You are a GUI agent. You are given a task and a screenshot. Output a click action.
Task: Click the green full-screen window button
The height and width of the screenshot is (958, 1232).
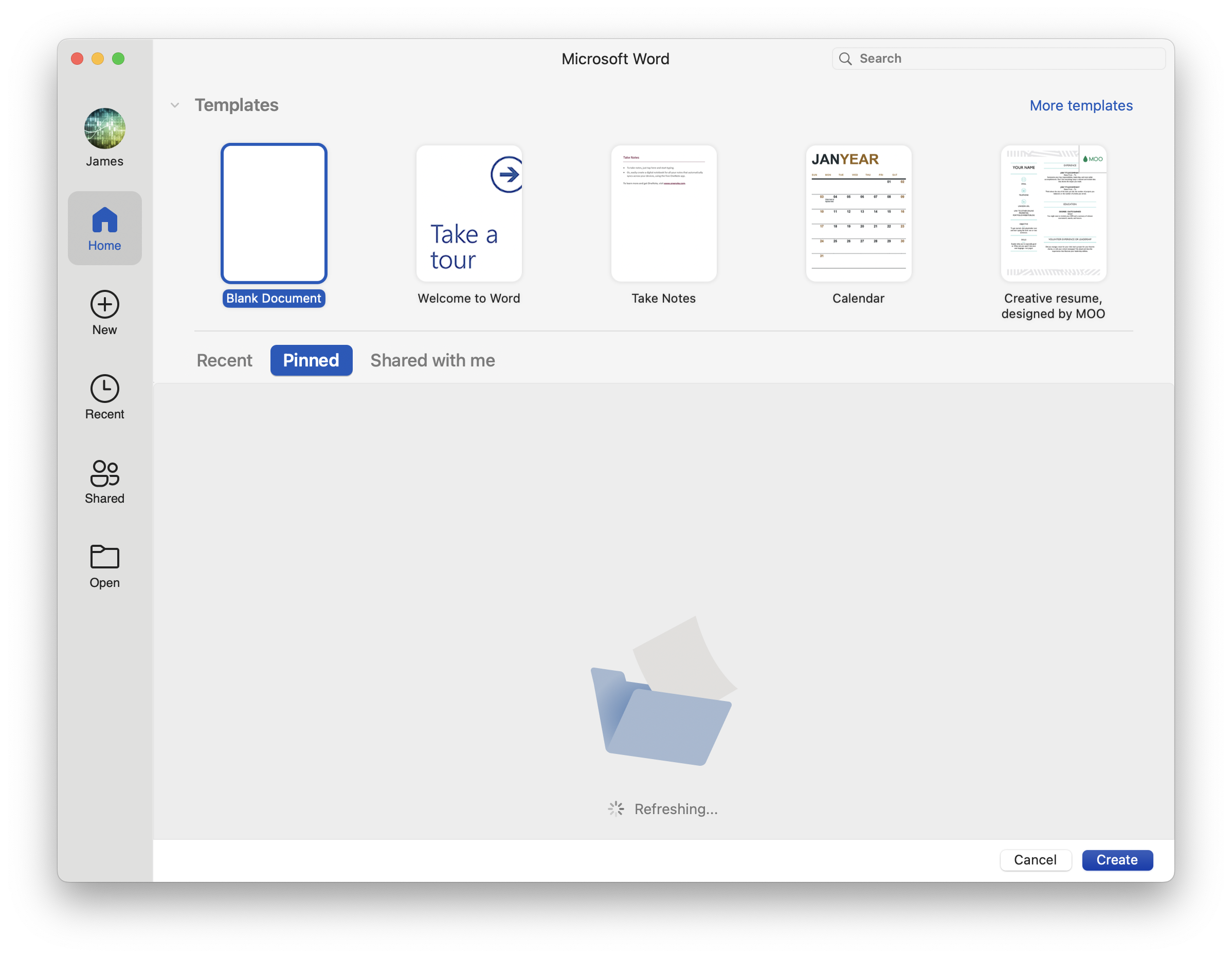click(x=118, y=59)
